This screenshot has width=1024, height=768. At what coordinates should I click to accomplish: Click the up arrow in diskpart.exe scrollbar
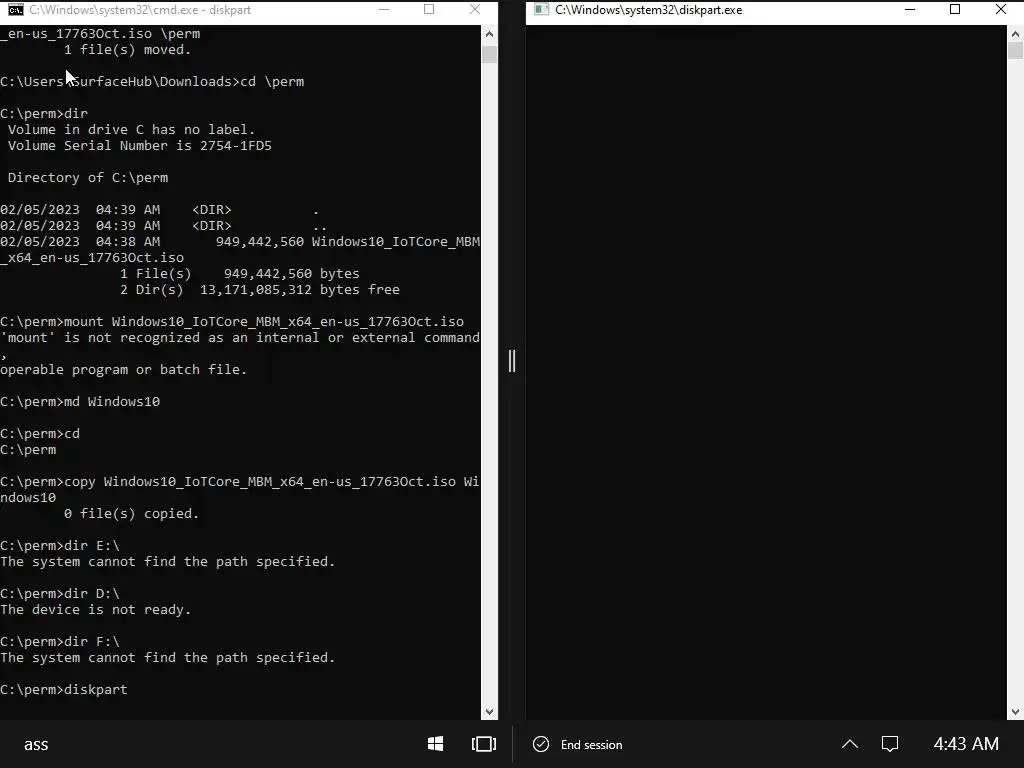point(1016,34)
